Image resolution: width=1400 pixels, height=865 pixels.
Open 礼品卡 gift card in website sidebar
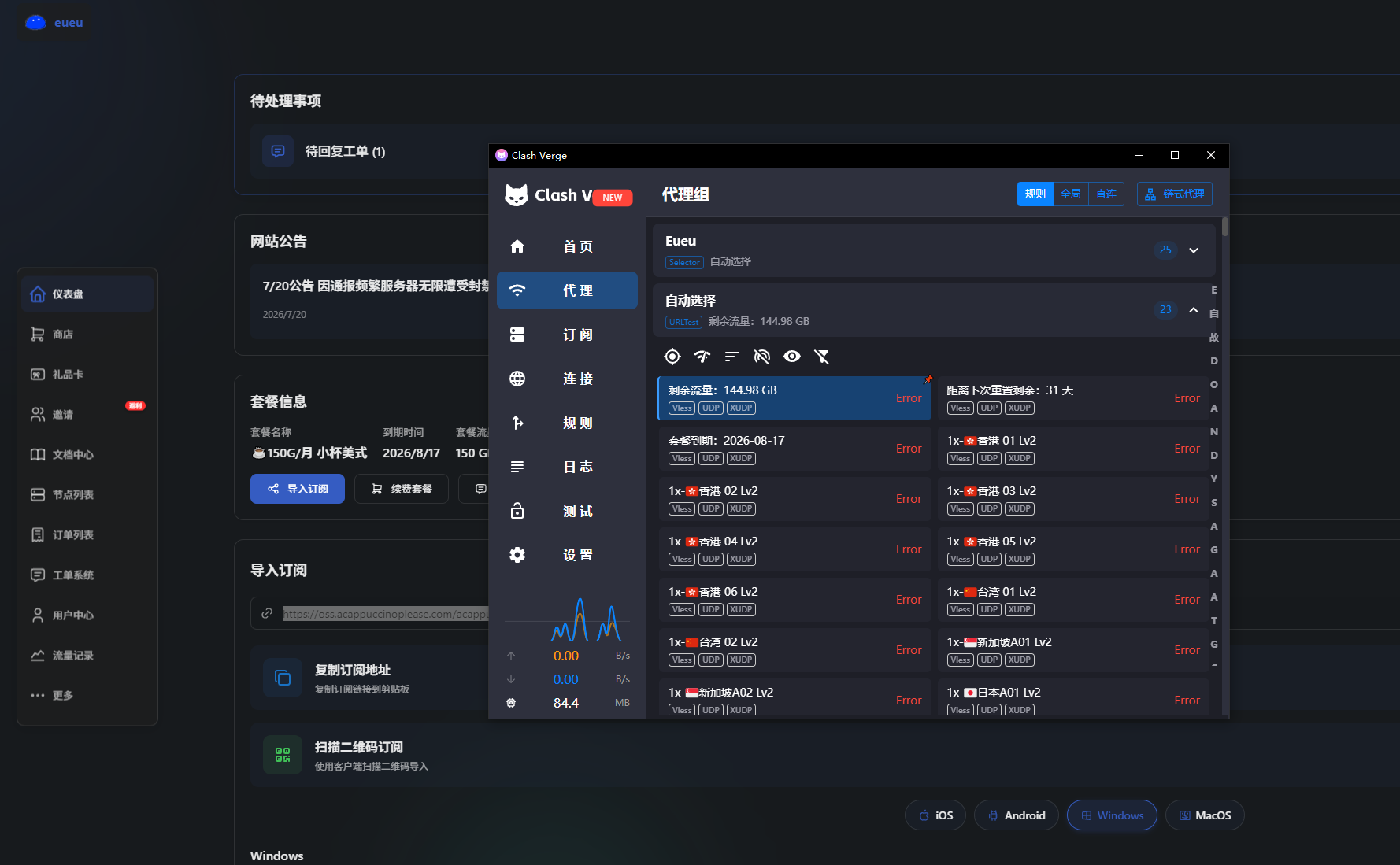coord(87,375)
